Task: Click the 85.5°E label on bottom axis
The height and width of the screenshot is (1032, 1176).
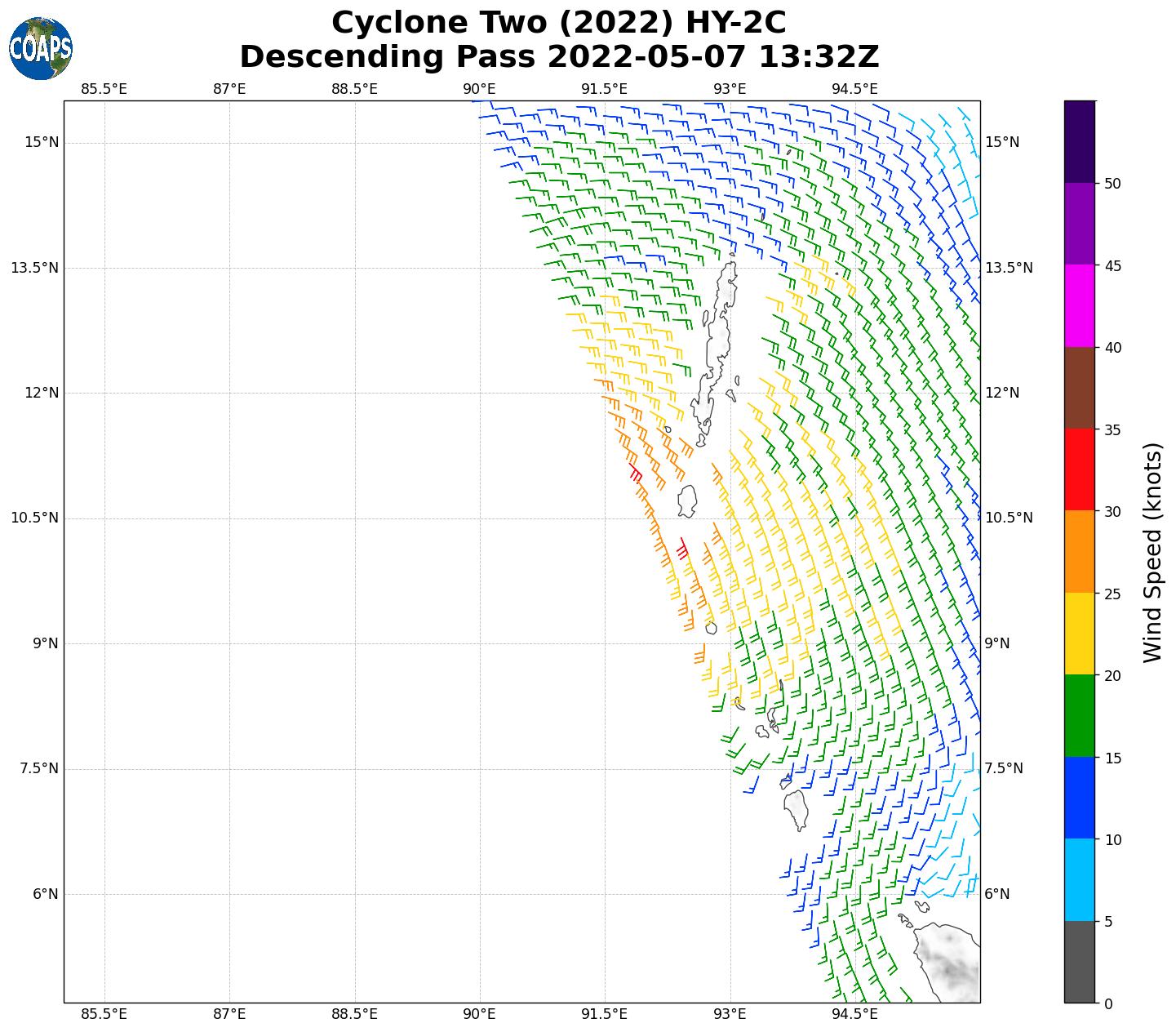Action: click(104, 1015)
